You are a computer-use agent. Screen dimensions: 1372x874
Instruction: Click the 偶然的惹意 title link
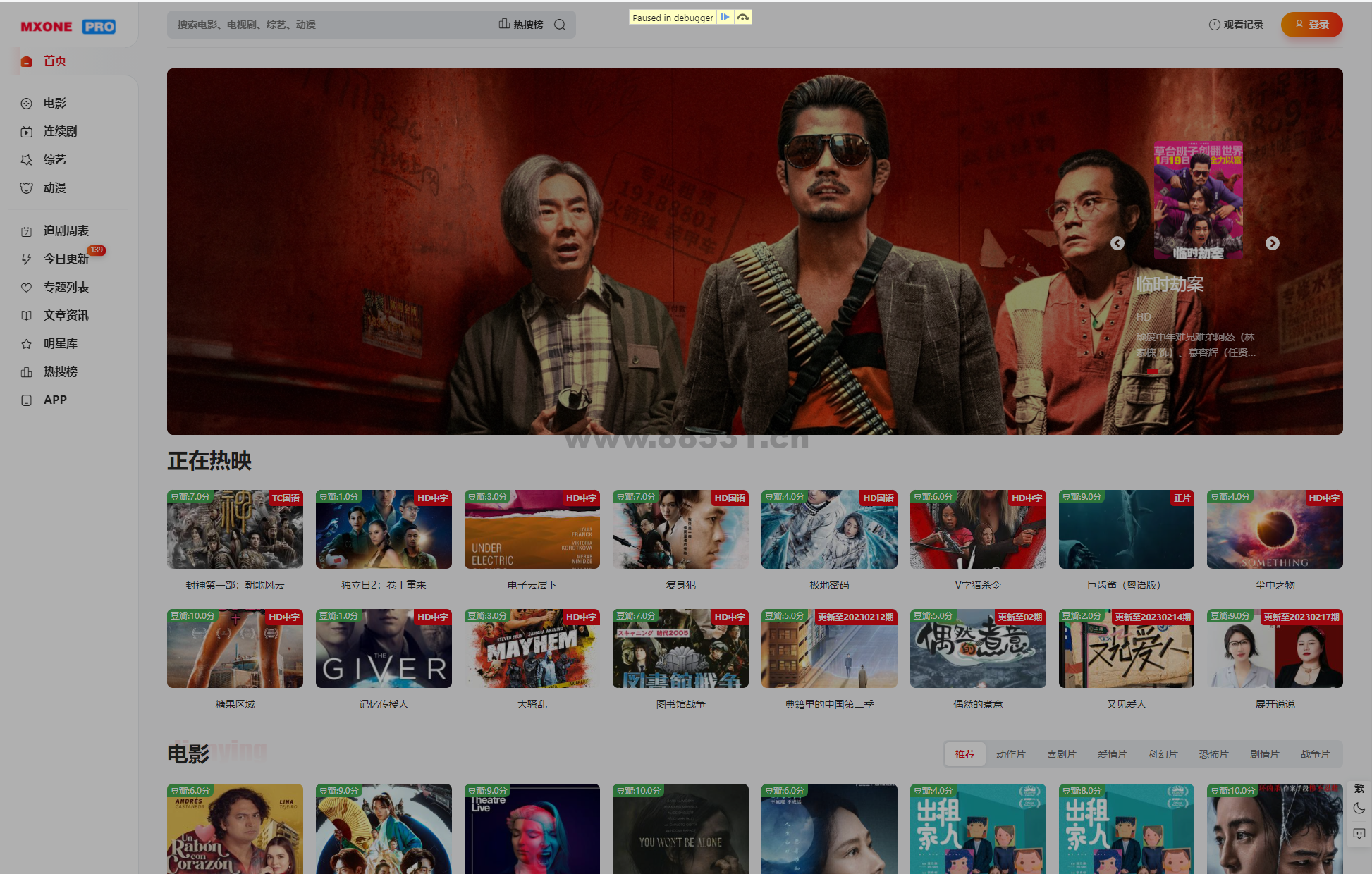[x=978, y=704]
